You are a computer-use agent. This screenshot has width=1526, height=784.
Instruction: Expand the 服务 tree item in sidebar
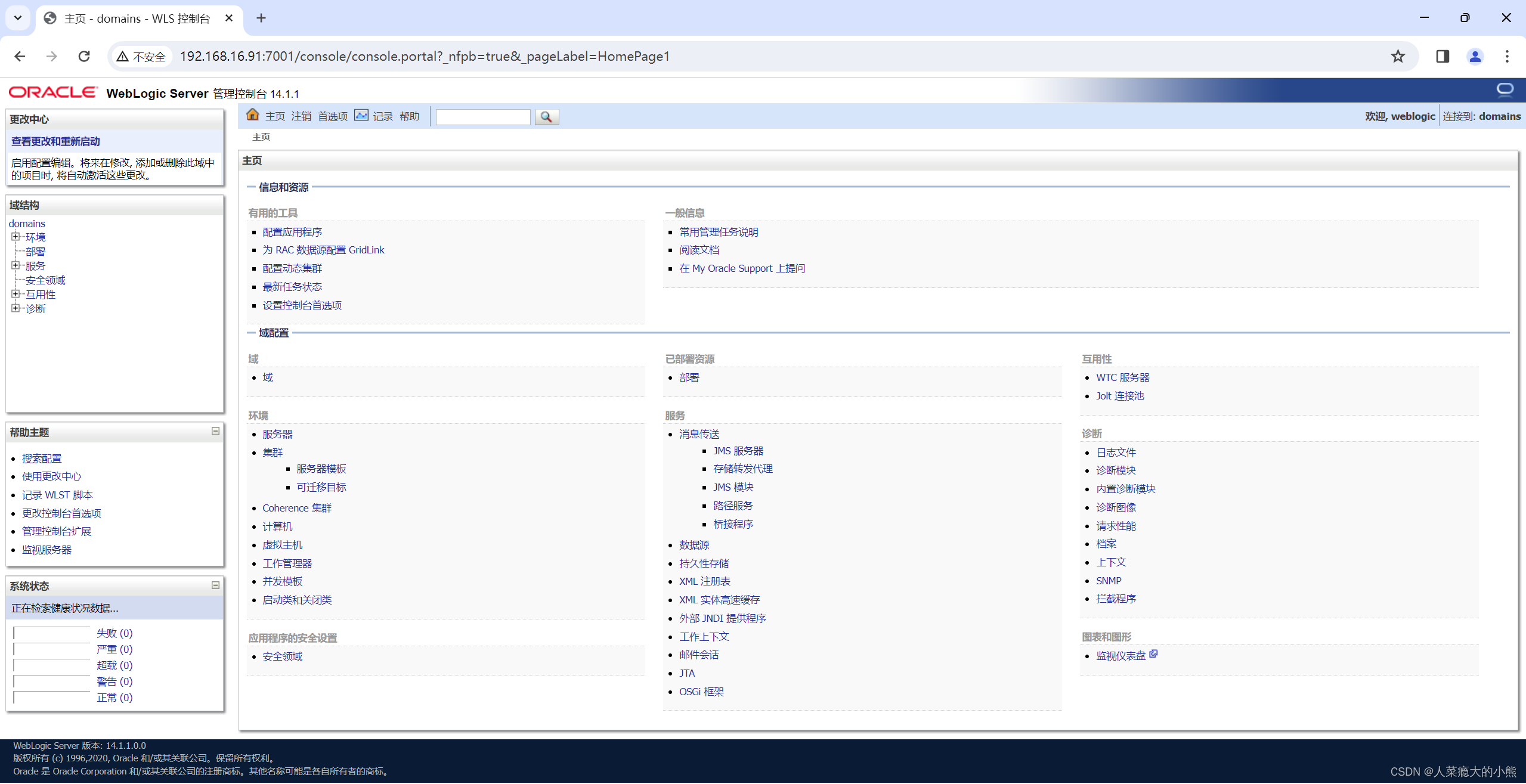(15, 266)
